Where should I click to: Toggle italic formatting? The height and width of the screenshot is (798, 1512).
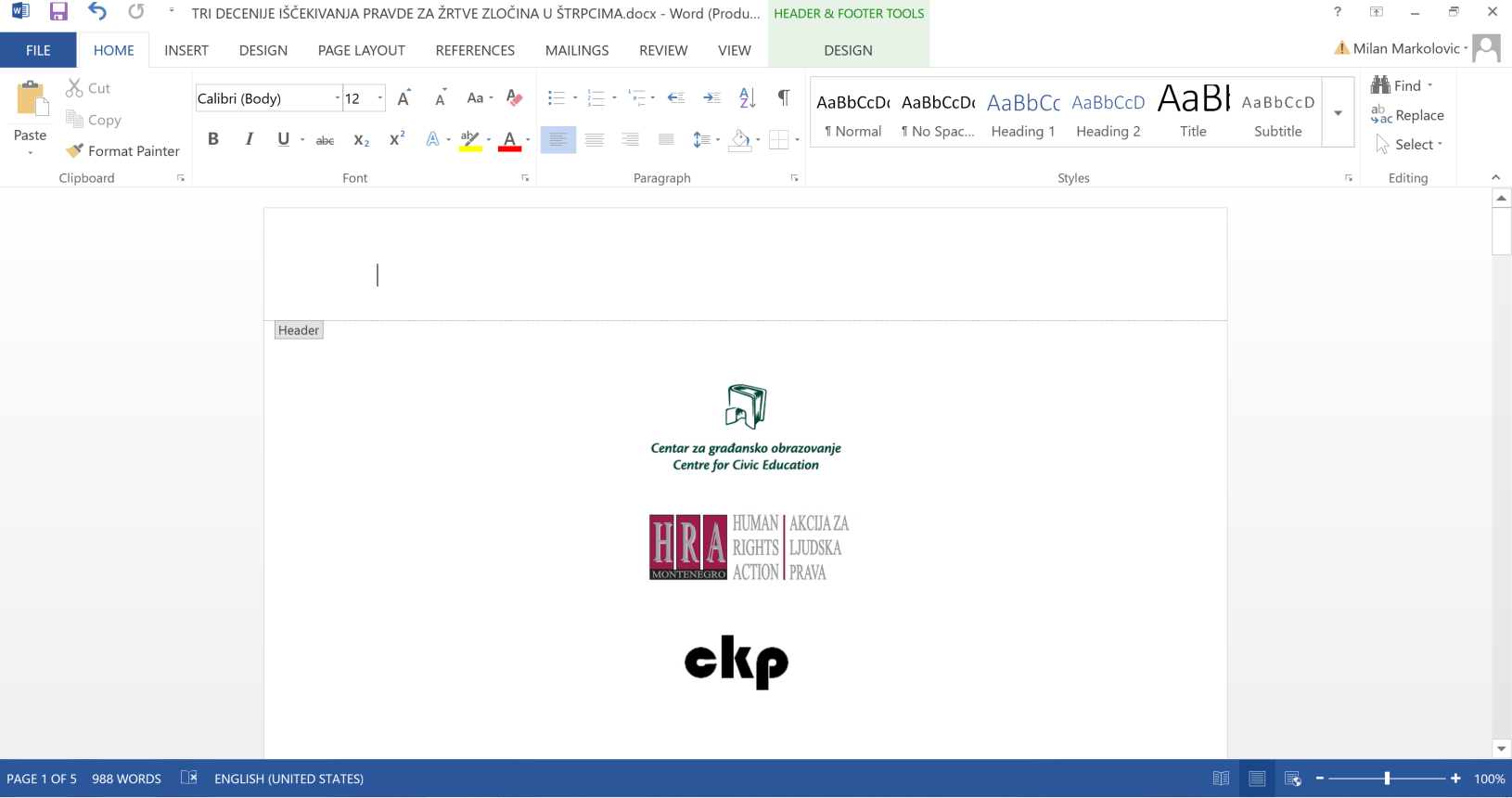click(249, 139)
